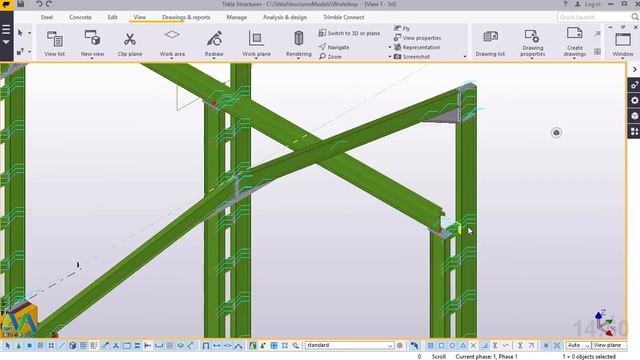
Task: Switch to the Edit tab
Action: (112, 17)
